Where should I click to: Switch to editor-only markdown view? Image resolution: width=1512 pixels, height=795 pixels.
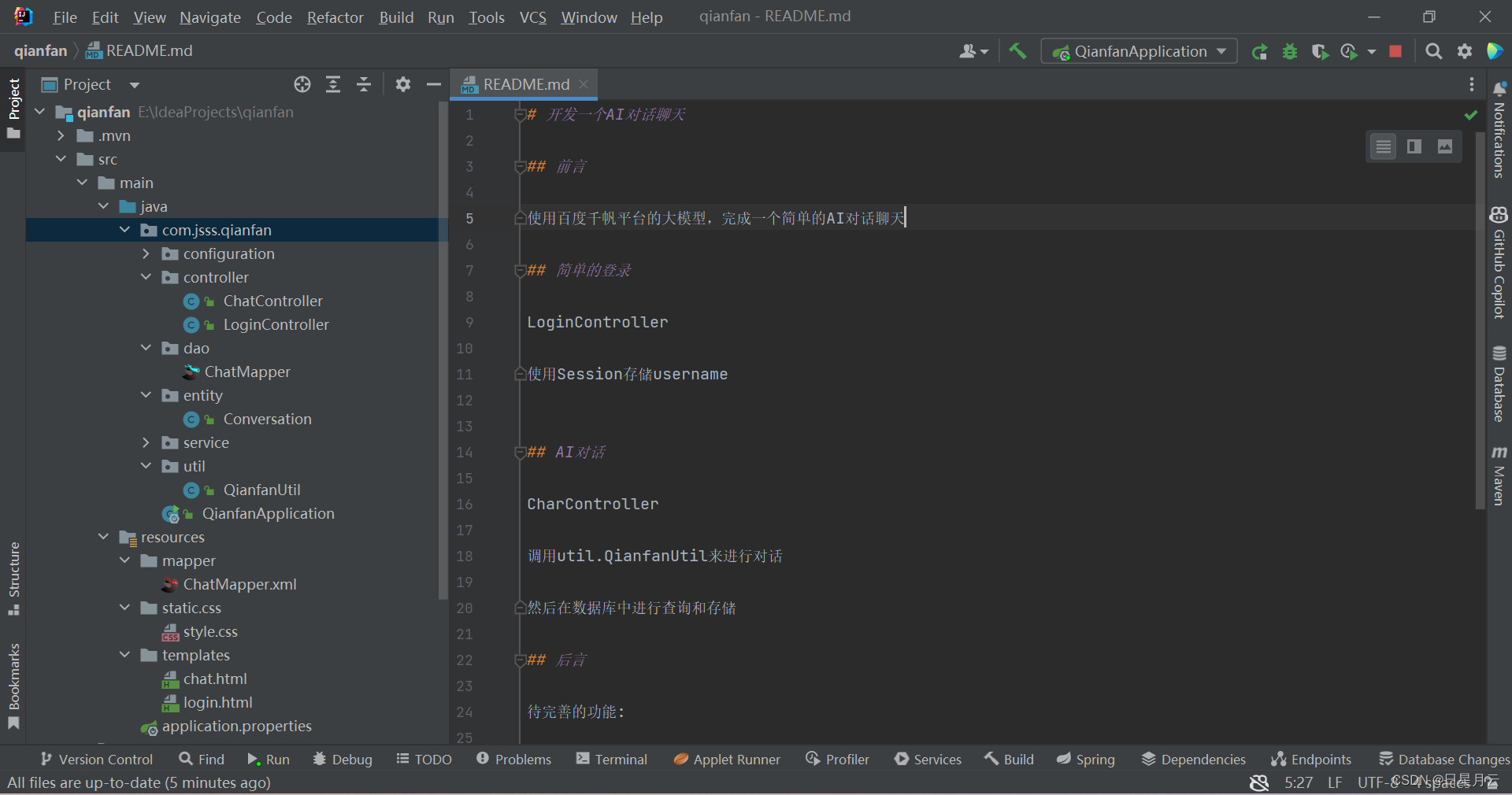click(x=1384, y=146)
